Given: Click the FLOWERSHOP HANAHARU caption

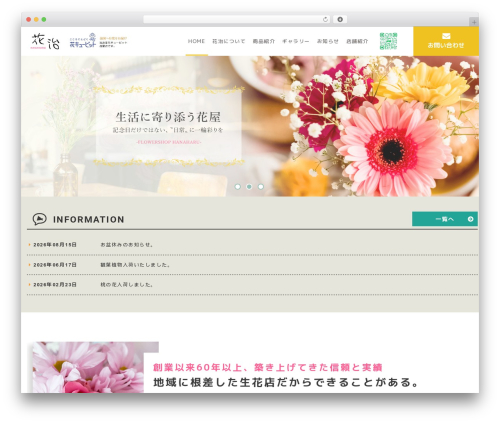Looking at the screenshot, I should [x=169, y=142].
